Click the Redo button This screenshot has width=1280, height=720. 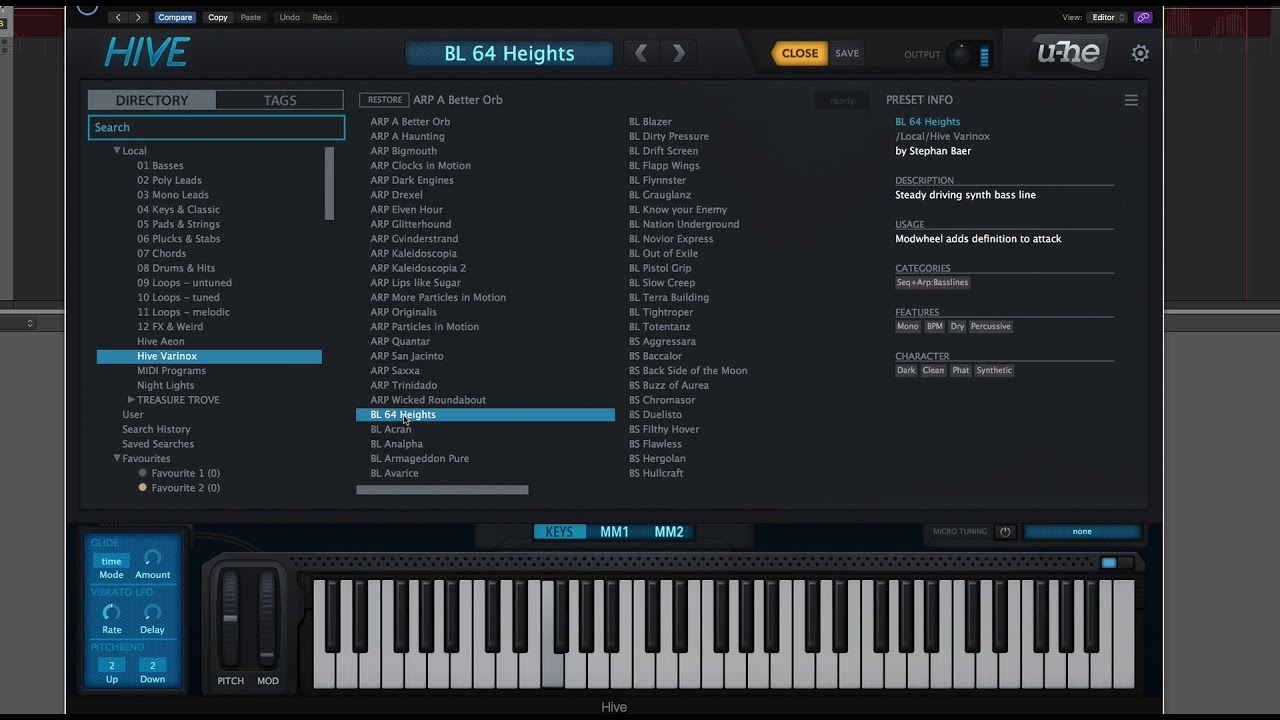coord(322,17)
